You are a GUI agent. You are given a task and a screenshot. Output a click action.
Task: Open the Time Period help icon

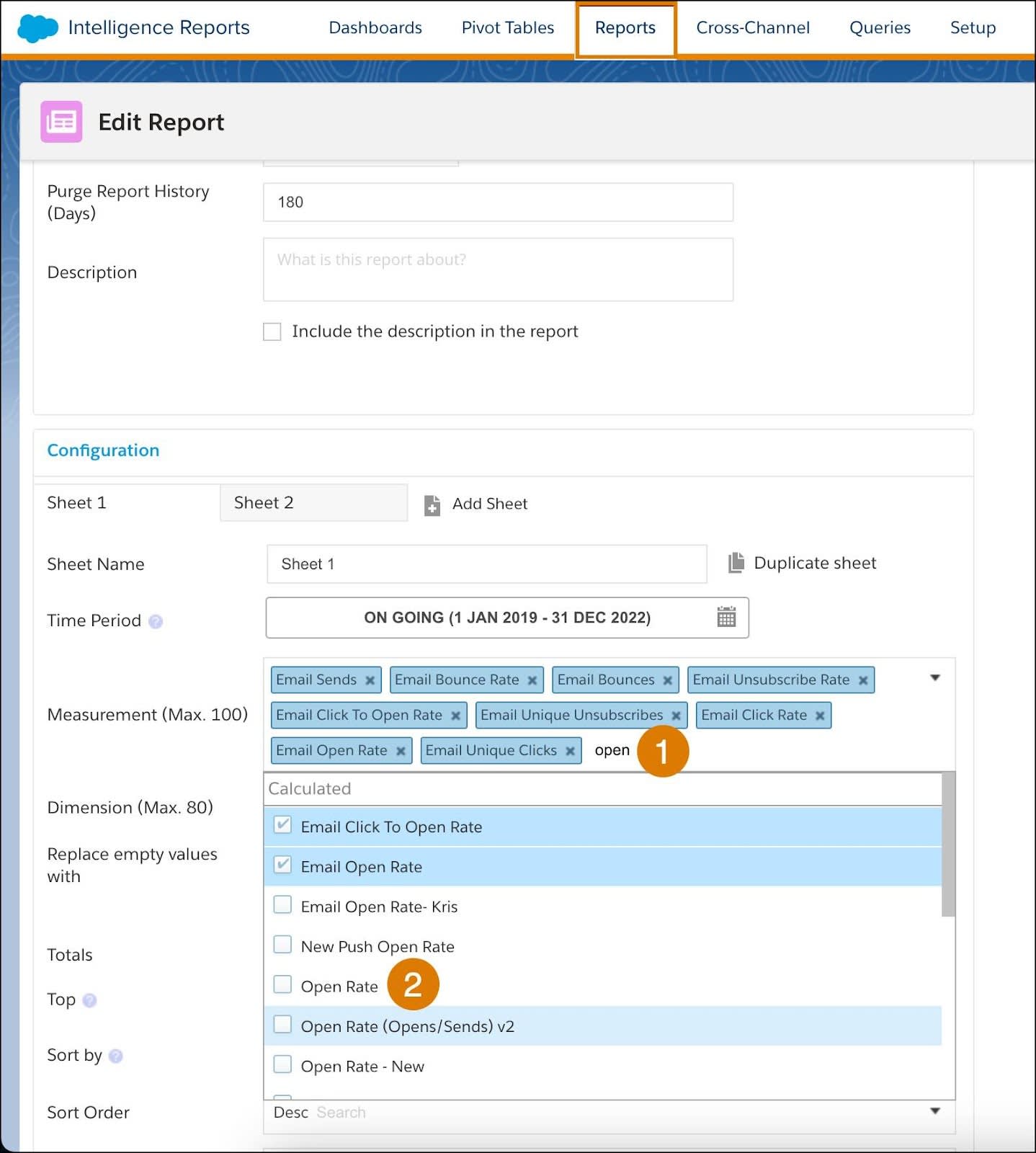coord(156,621)
